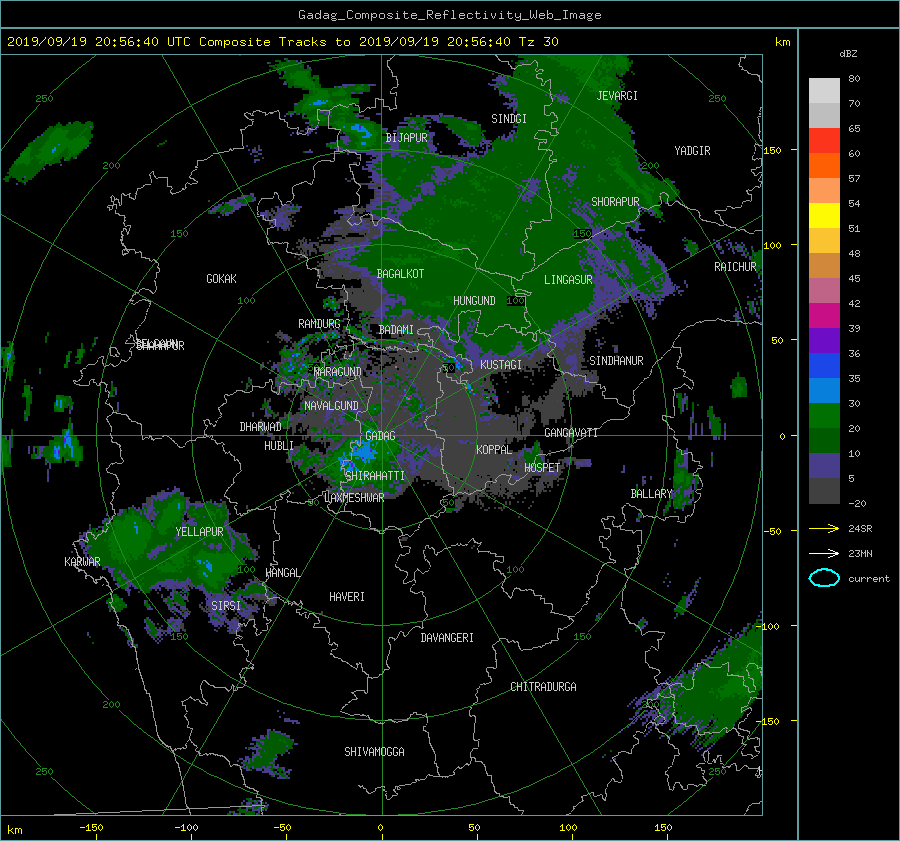Viewport: 900px width, 841px height.
Task: Click the KOPPAL city label
Action: pyautogui.click(x=494, y=450)
